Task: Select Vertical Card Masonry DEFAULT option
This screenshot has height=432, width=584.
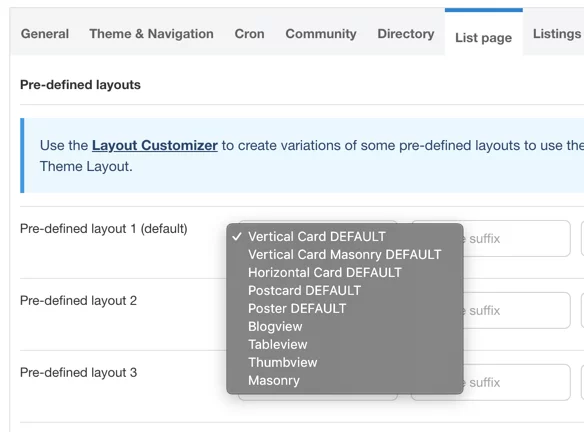Action: click(345, 255)
